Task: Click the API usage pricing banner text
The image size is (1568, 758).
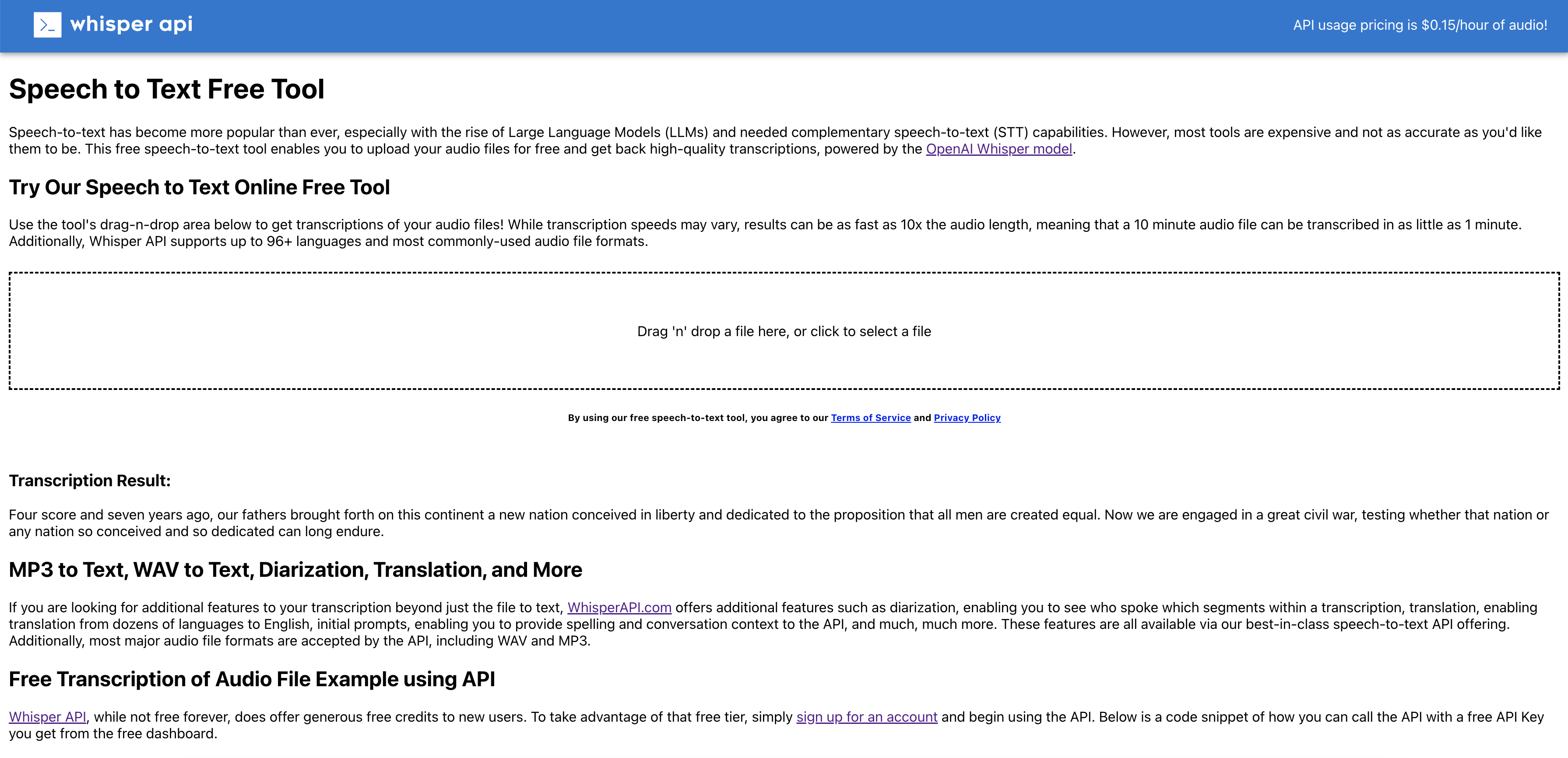Action: (1420, 25)
